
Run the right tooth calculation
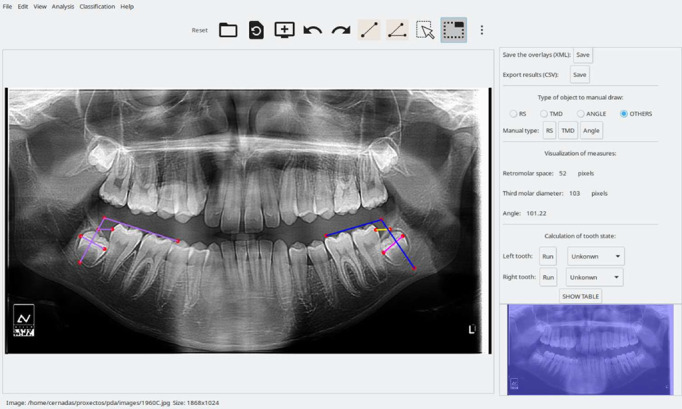[x=548, y=277]
